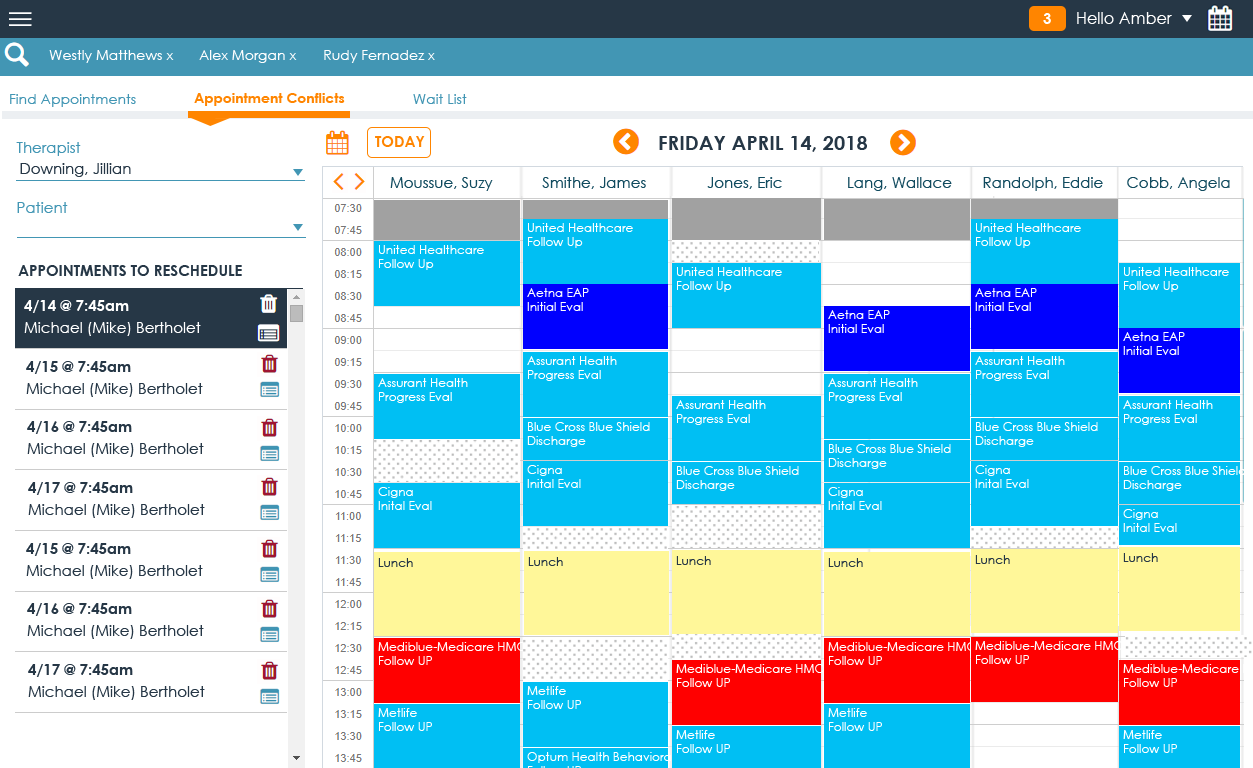Expand the Therapist dropdown

pyautogui.click(x=297, y=172)
